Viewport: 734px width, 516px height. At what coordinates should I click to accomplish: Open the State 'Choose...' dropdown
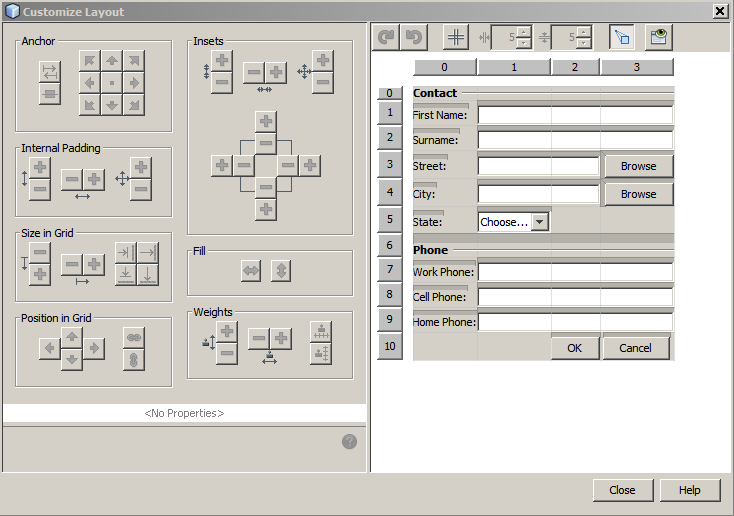[540, 222]
